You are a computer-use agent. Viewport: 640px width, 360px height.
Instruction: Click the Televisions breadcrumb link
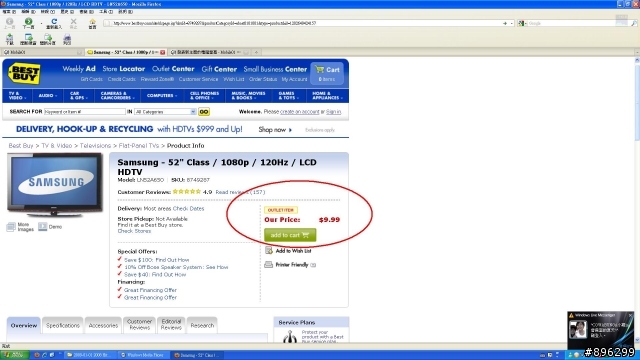[x=95, y=146]
